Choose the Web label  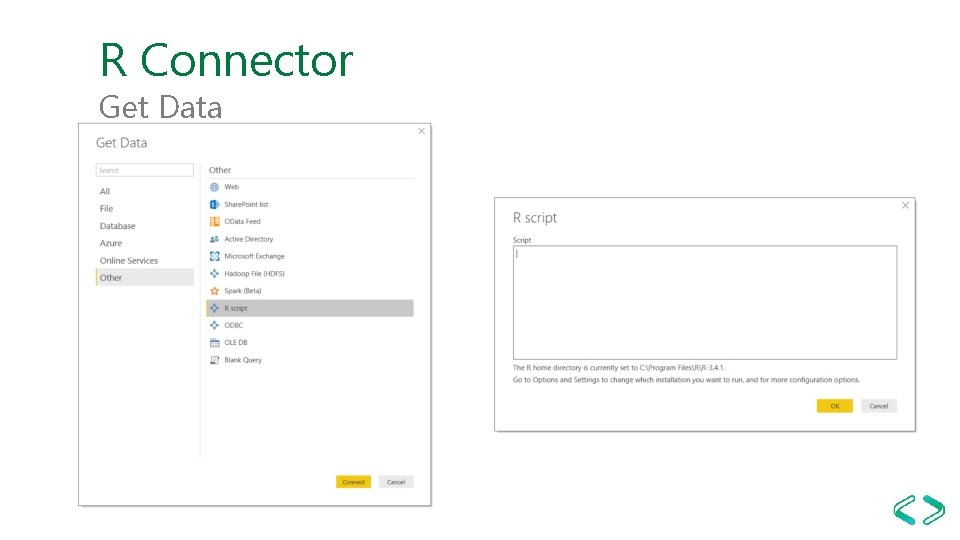pos(231,187)
